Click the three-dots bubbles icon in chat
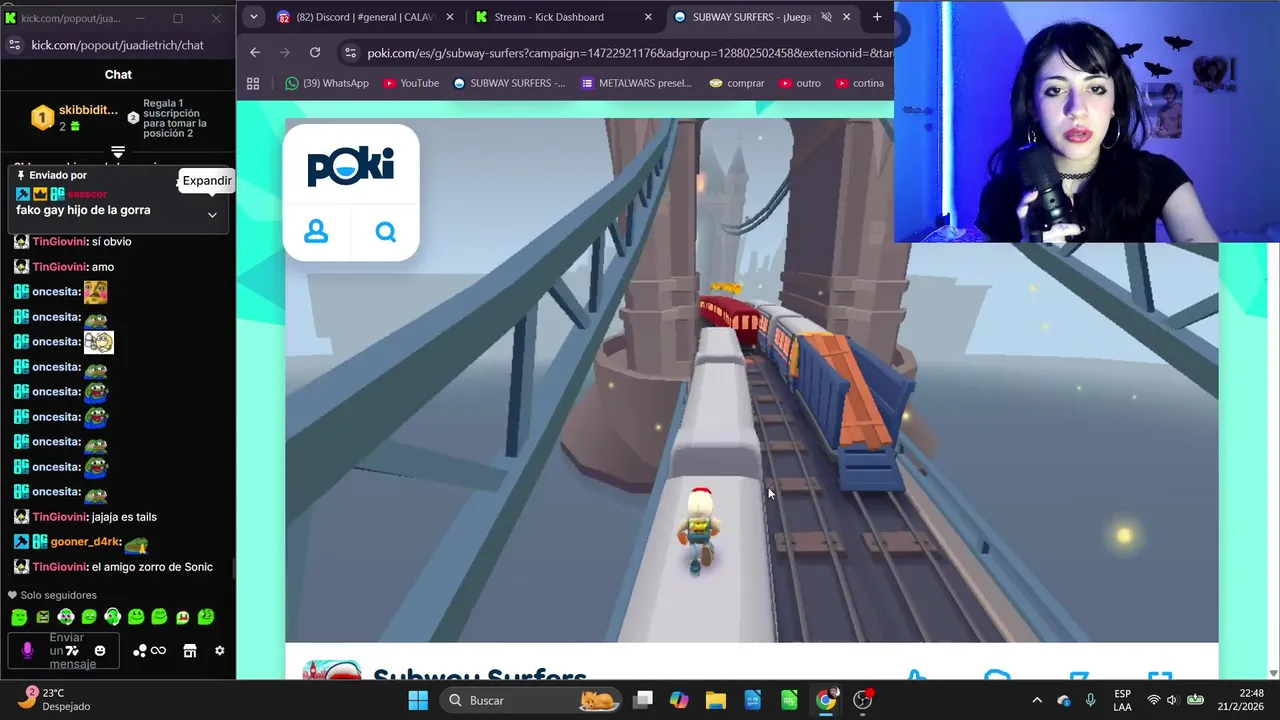 140,651
